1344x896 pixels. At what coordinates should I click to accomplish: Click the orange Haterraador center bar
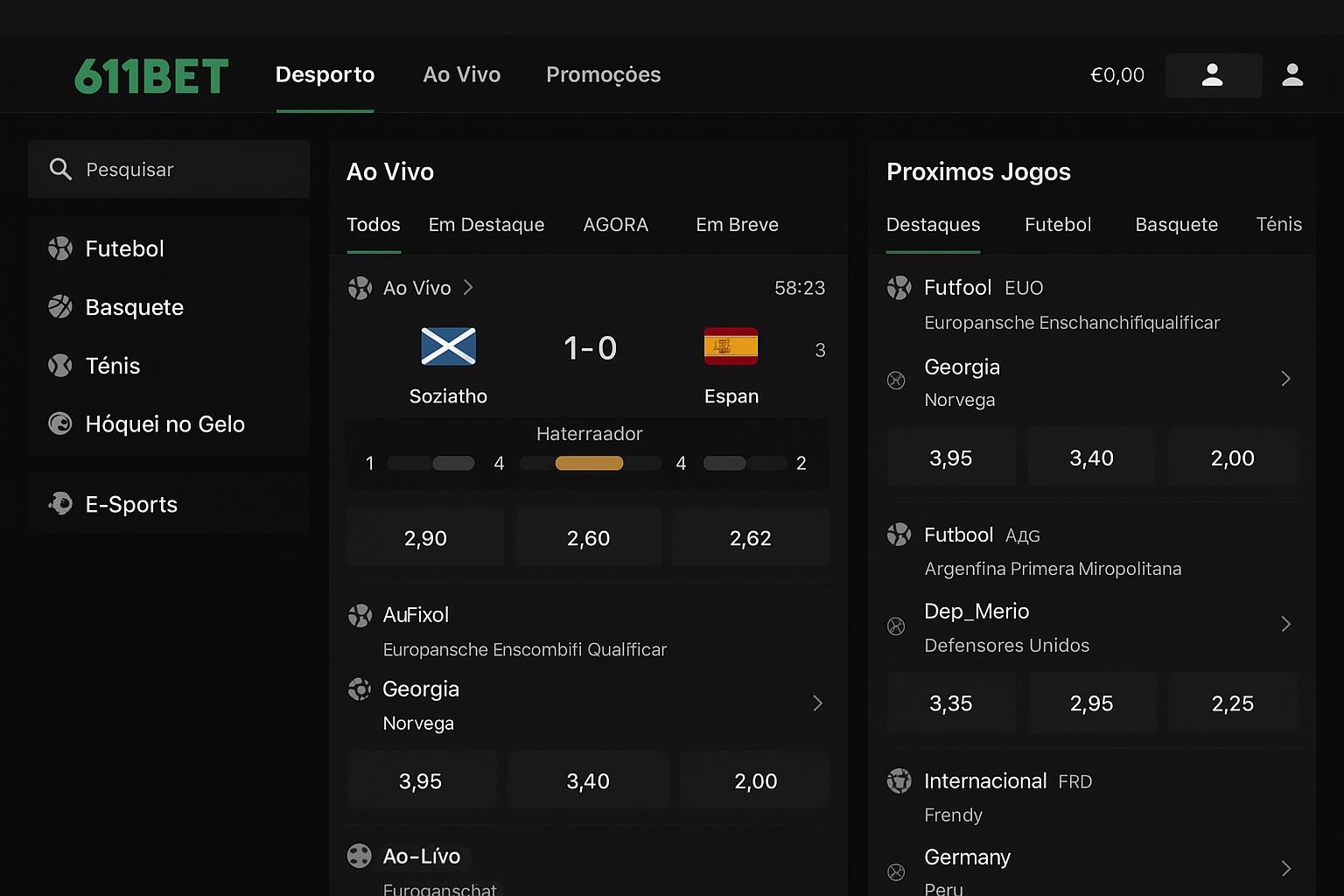tap(589, 463)
